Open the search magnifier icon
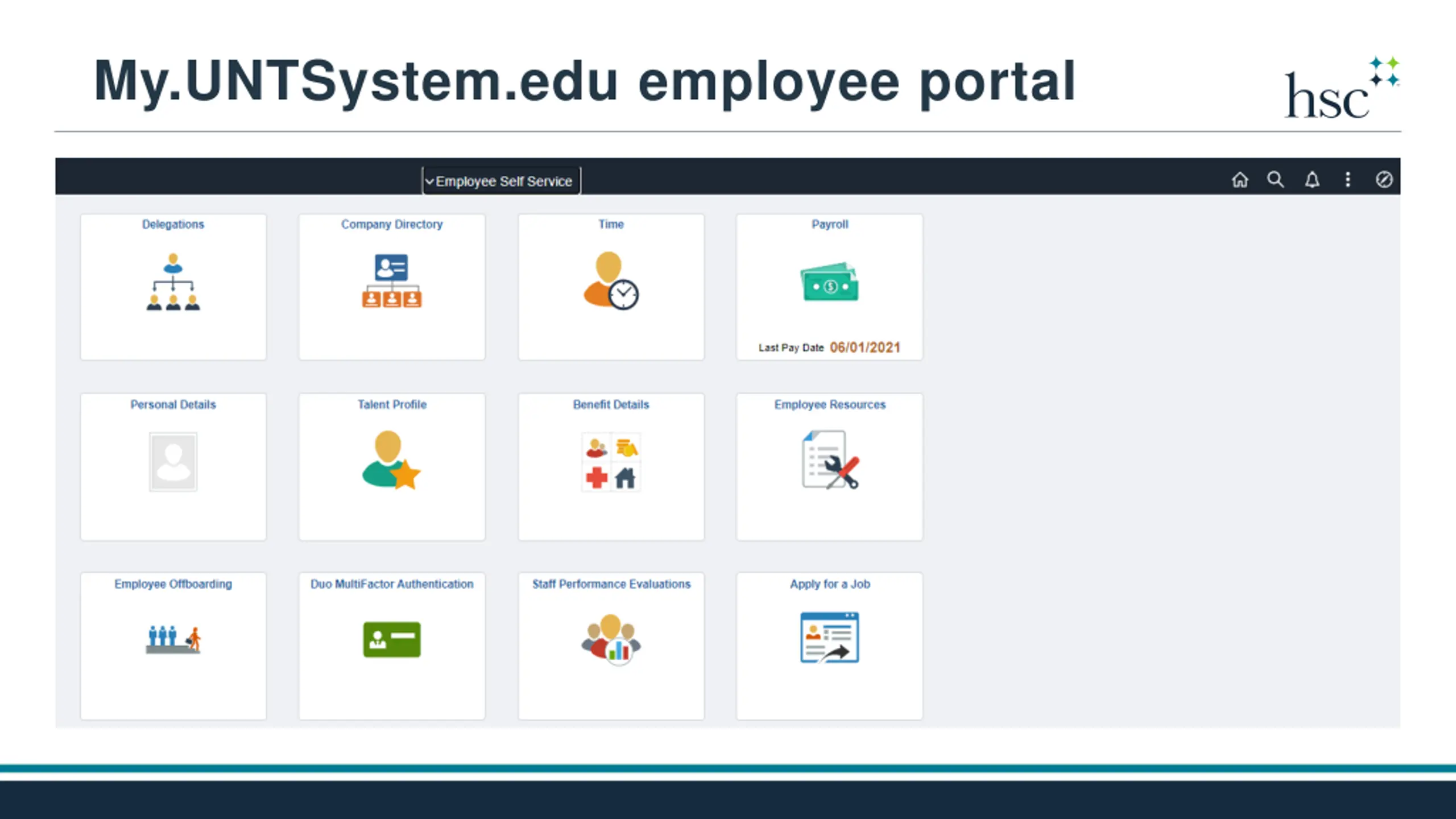The width and height of the screenshot is (1456, 819). 1276,180
